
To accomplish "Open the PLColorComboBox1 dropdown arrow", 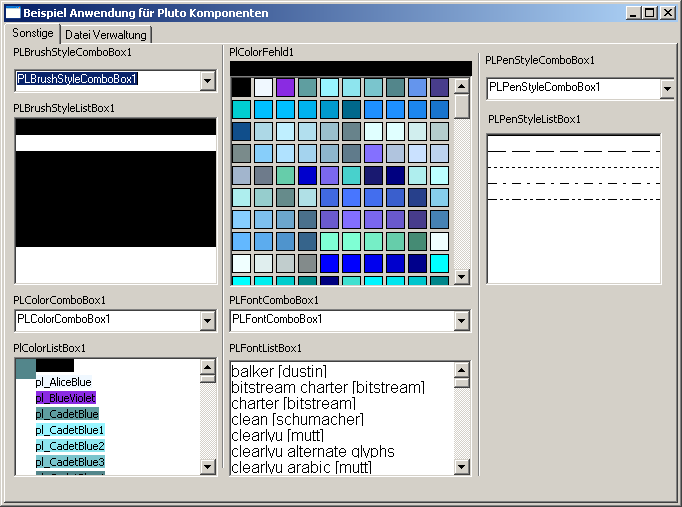I will click(x=207, y=321).
